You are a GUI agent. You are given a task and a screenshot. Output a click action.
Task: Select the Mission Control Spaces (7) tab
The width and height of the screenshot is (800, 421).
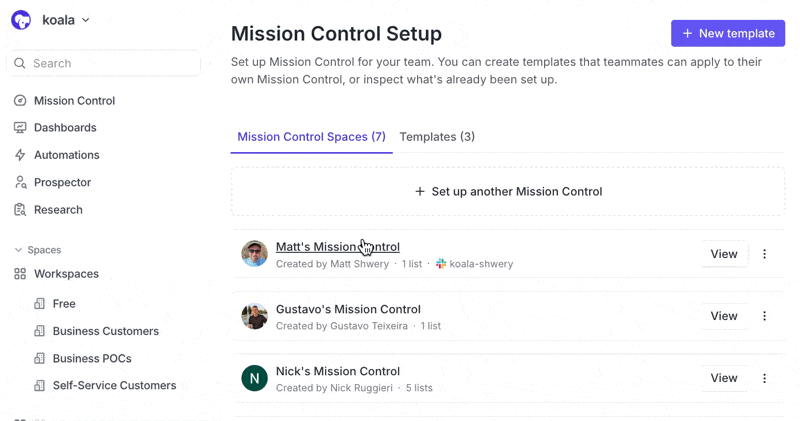[311, 137]
